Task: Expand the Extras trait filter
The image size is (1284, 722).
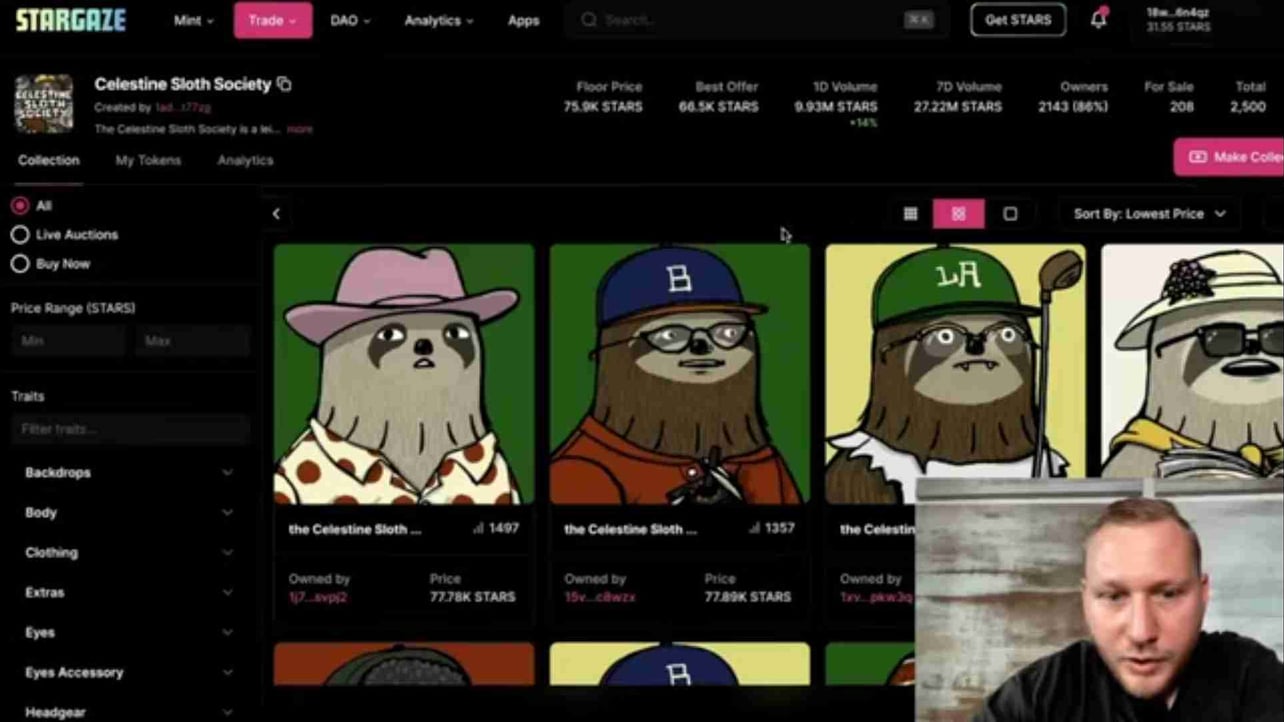Action: (129, 592)
